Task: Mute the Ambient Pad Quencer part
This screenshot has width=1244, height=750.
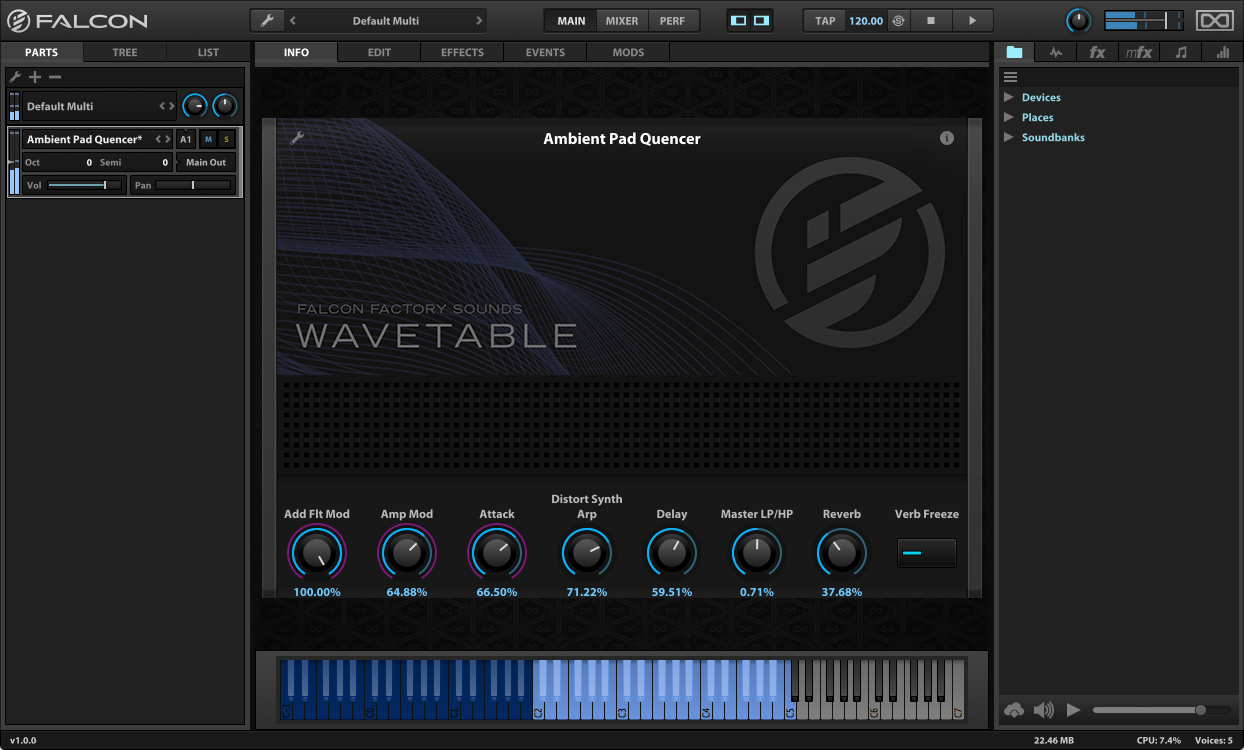Action: tap(208, 139)
